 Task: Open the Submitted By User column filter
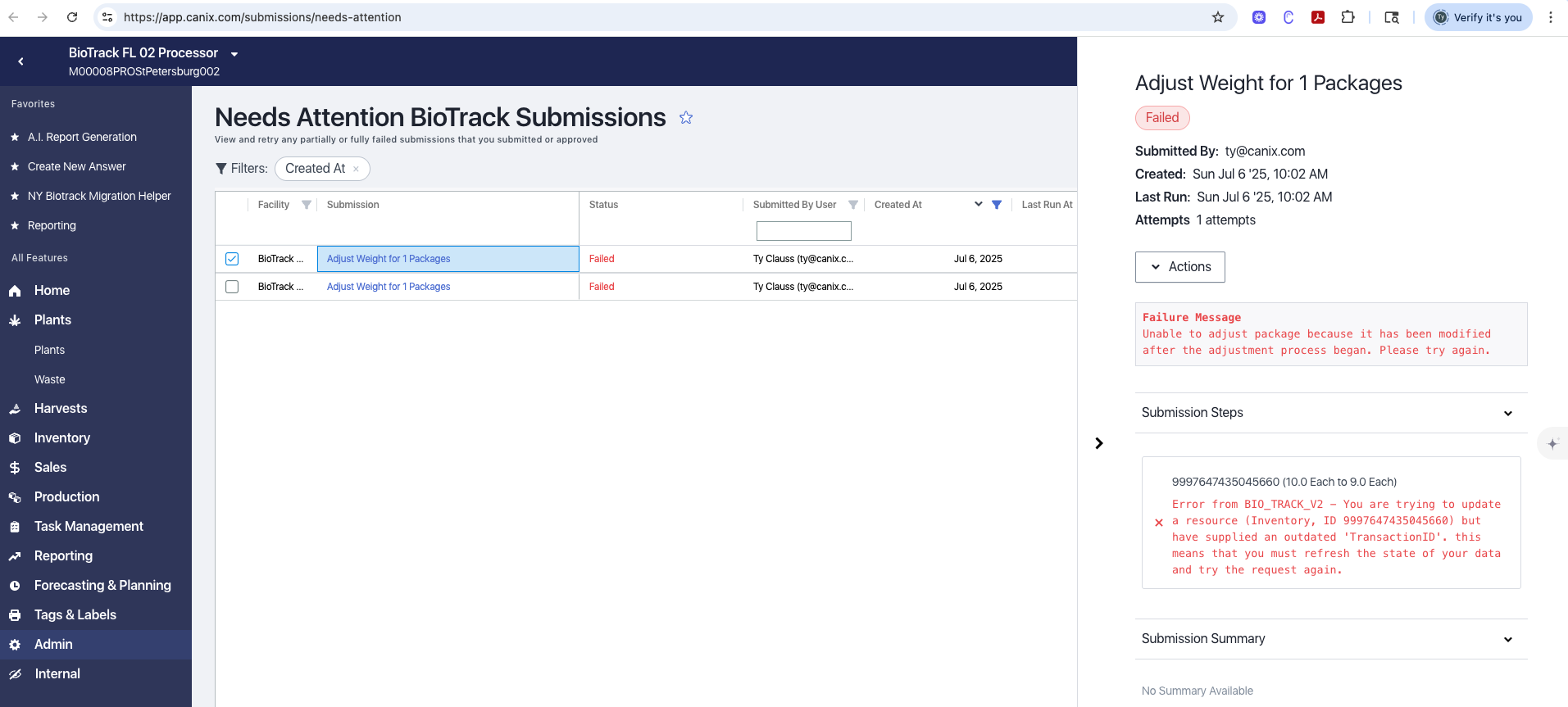[853, 205]
